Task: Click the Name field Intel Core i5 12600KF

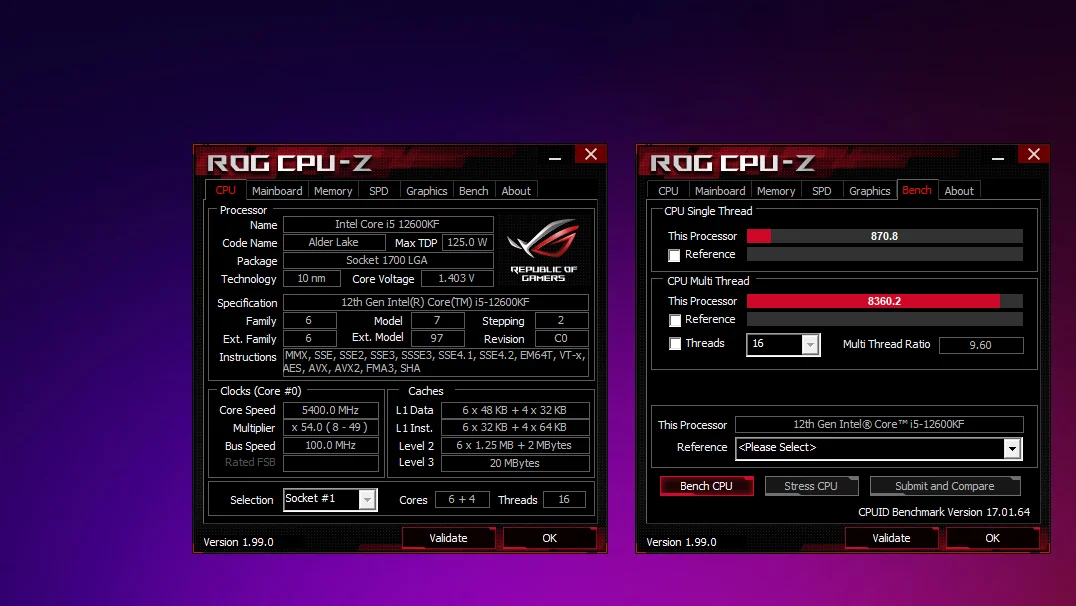Action: 388,224
